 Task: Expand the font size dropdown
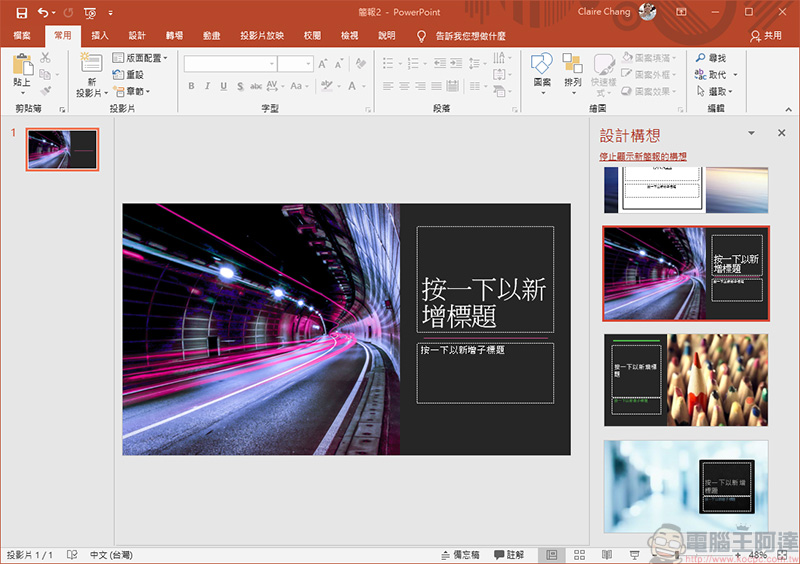tap(308, 64)
